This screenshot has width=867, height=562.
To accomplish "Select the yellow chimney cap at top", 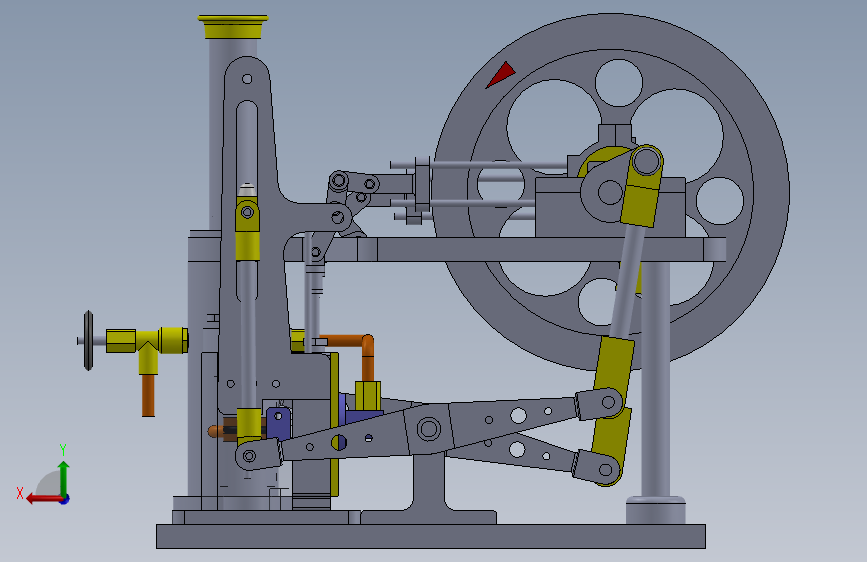I will tap(233, 27).
